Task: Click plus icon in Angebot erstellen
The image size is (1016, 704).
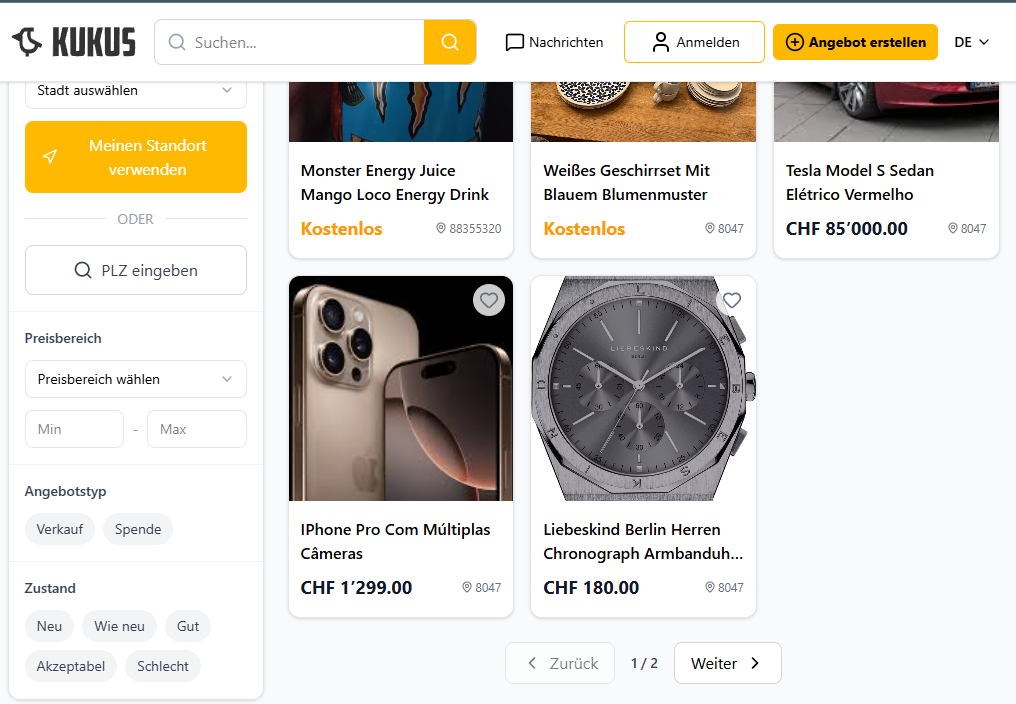Action: tap(795, 42)
